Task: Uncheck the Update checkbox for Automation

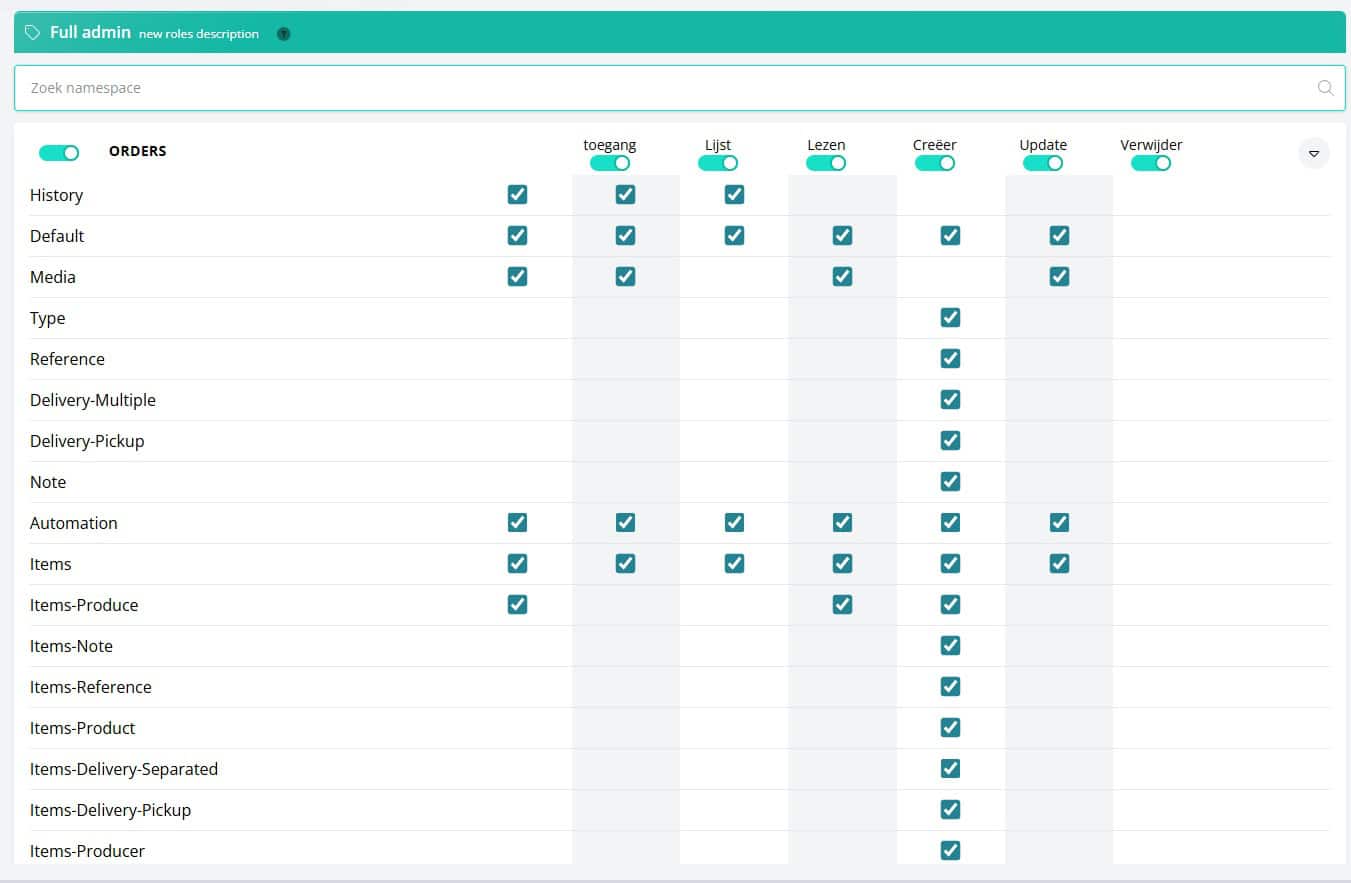Action: tap(1059, 522)
